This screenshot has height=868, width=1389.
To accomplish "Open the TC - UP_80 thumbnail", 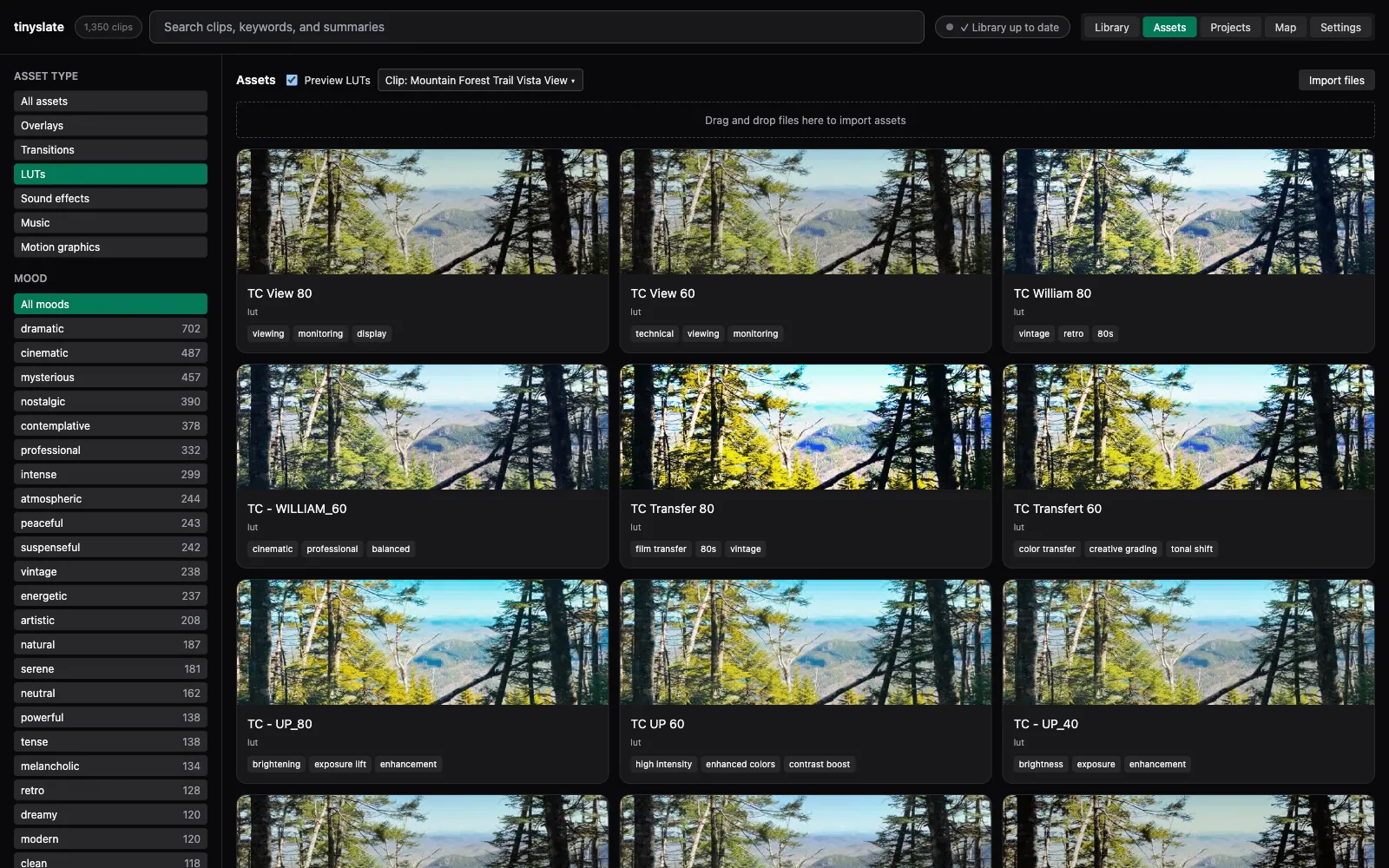I will coord(422,642).
